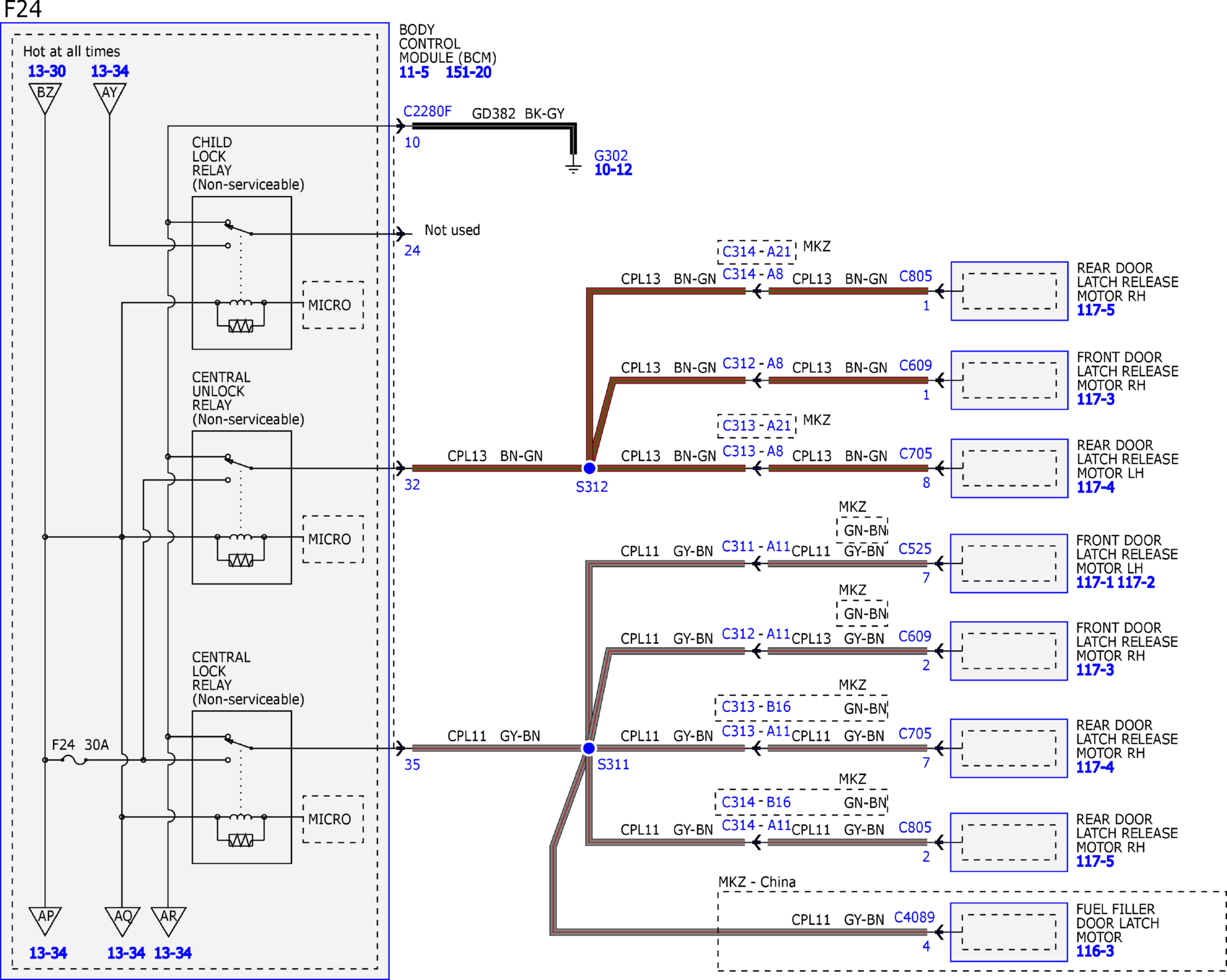Click the 'Hot at all times' text

(71, 52)
